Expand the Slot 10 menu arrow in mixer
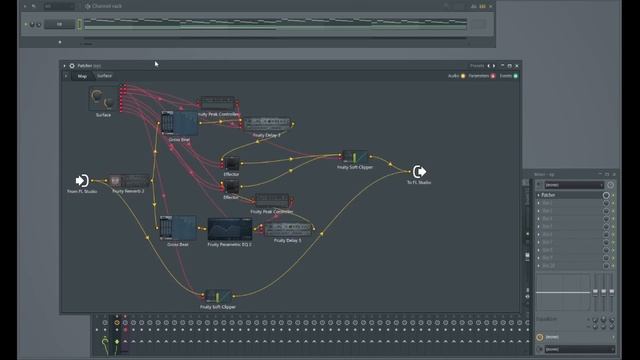 tap(538, 266)
